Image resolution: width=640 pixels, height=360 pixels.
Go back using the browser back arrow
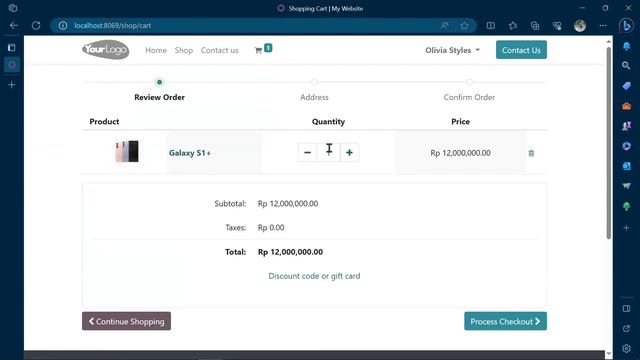(14, 25)
